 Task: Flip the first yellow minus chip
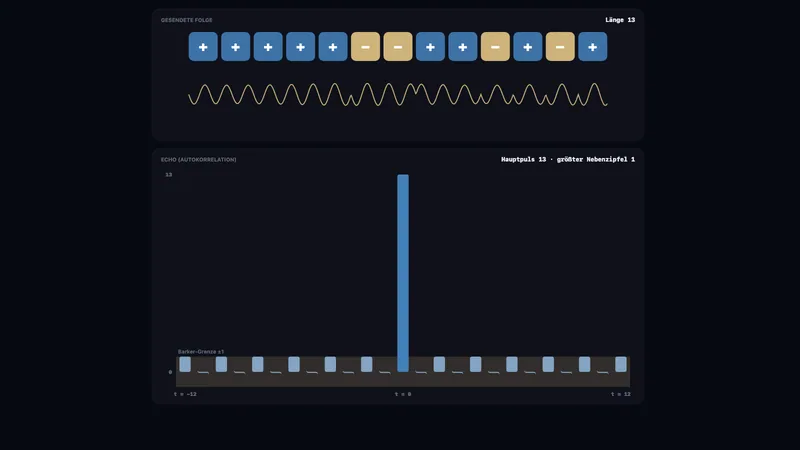pos(365,46)
